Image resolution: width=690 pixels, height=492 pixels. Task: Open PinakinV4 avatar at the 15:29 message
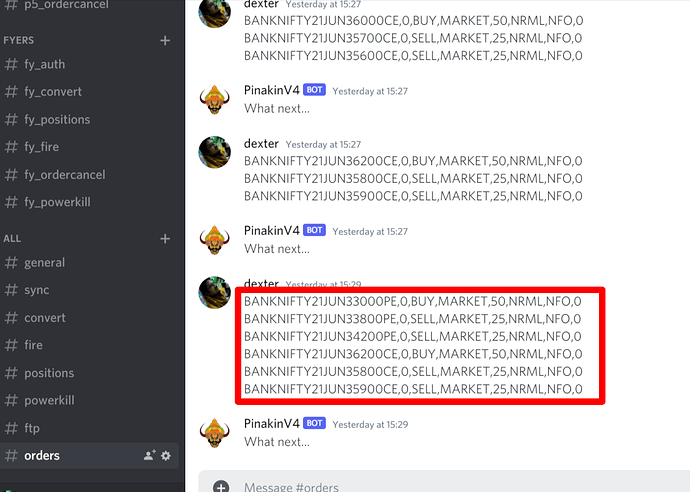pos(215,433)
